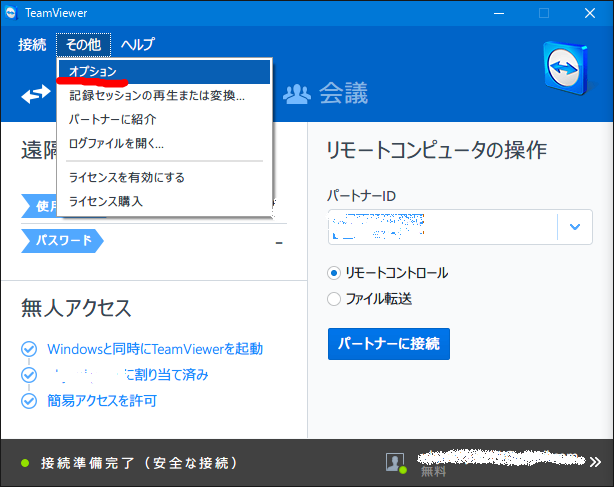This screenshot has height=487, width=614.
Task: Click the リモートコンピュータの操作 heading
Action: pyautogui.click(x=437, y=150)
